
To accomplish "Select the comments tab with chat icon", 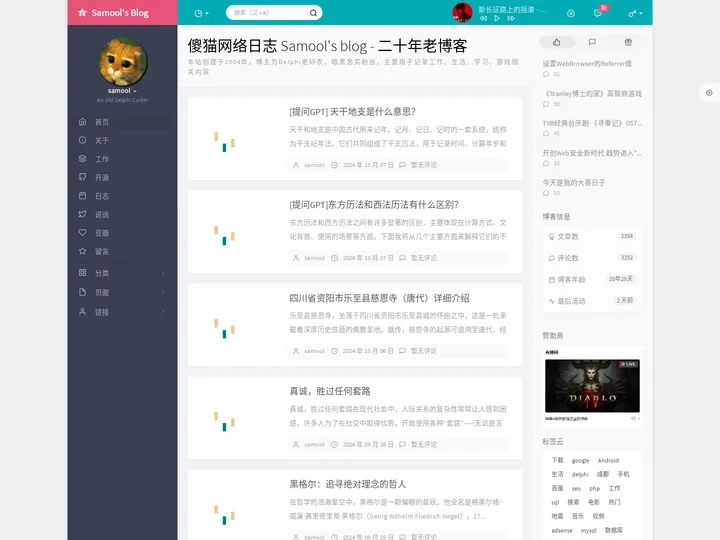I will point(592,42).
